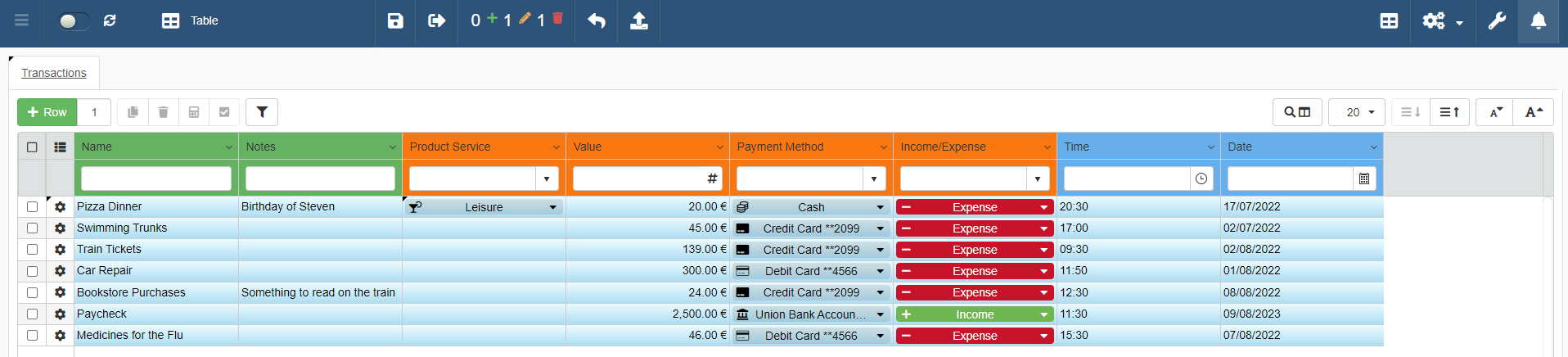
Task: Tick the select-all header checkbox
Action: coord(32,147)
